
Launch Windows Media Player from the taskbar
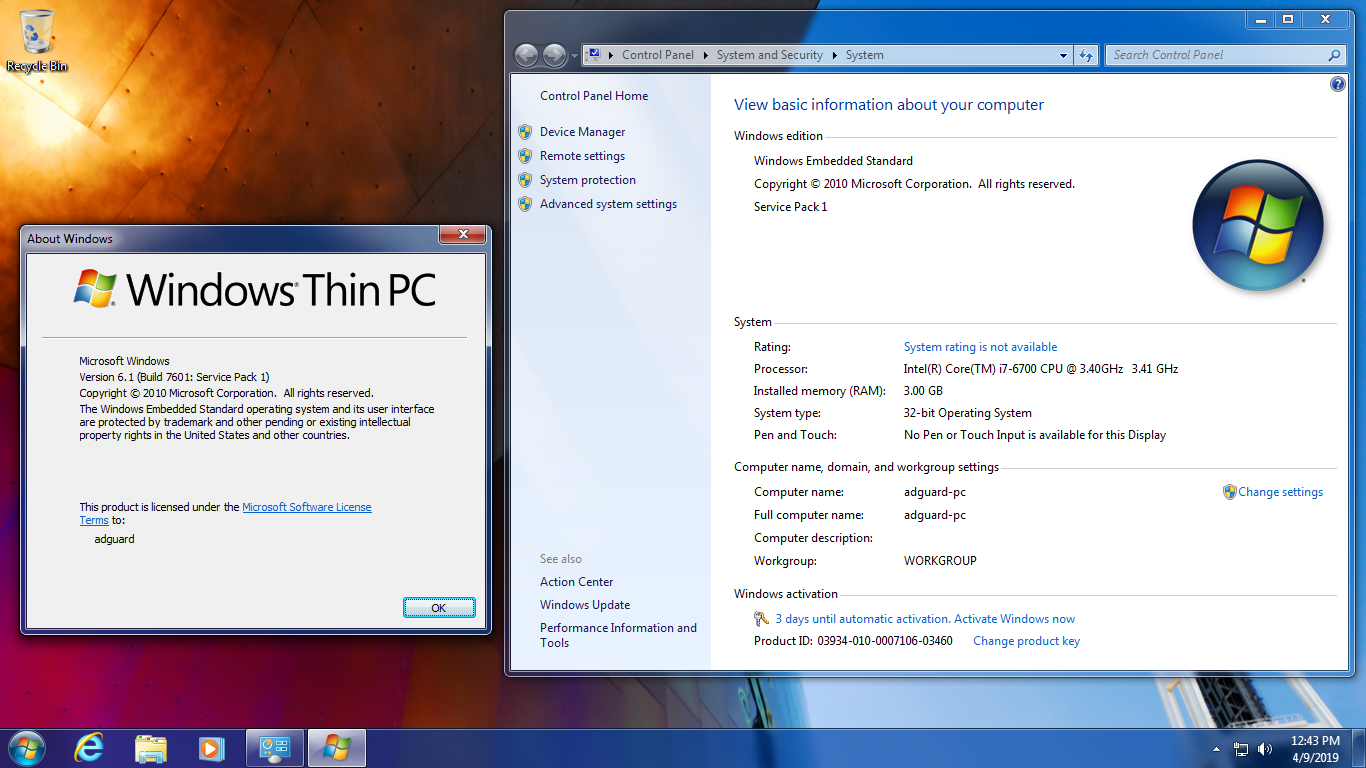(211, 748)
